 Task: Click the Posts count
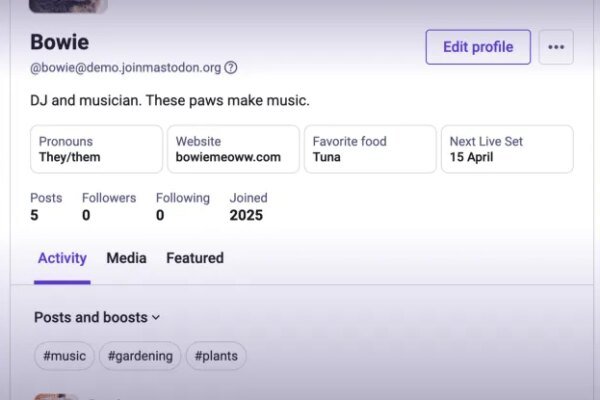click(46, 206)
